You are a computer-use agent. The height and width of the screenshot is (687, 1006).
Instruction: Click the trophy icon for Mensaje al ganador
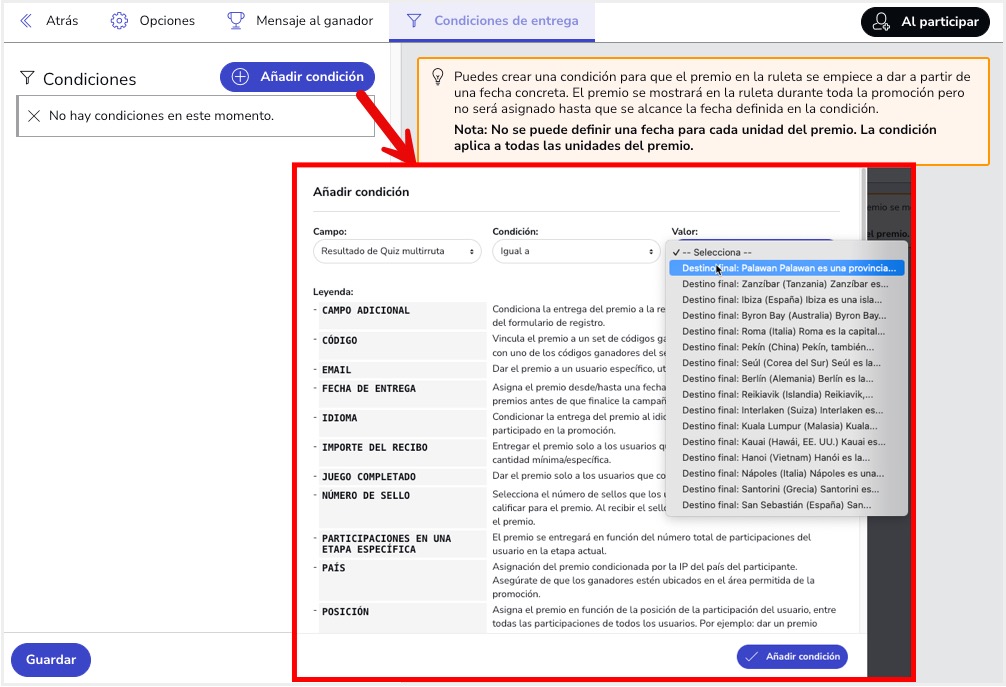[237, 19]
